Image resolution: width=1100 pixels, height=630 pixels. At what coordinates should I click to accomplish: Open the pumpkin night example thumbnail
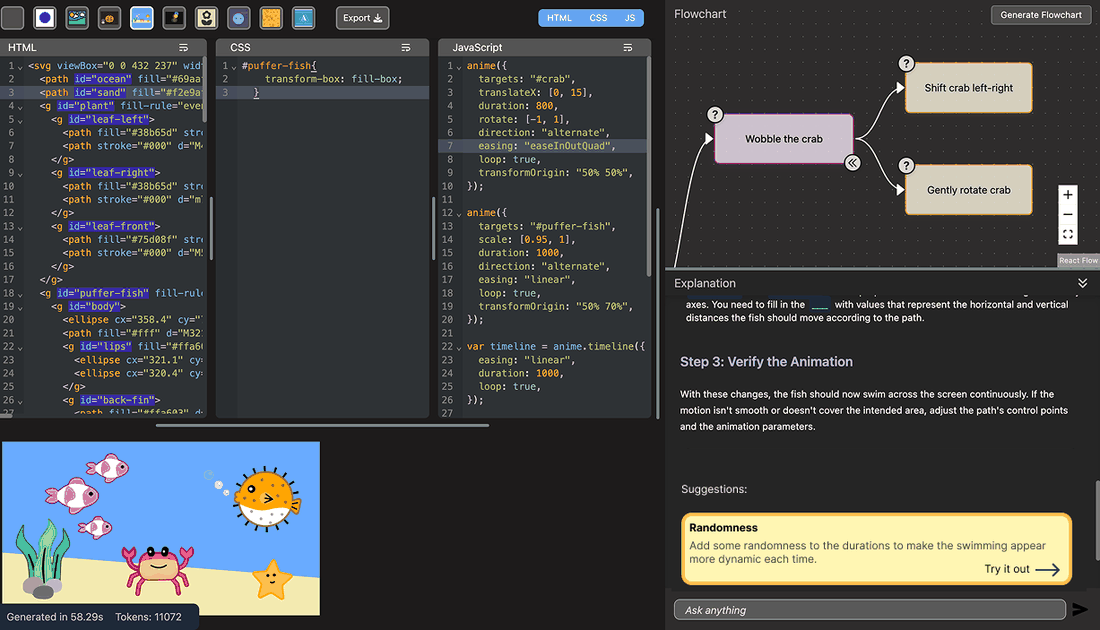click(x=109, y=18)
